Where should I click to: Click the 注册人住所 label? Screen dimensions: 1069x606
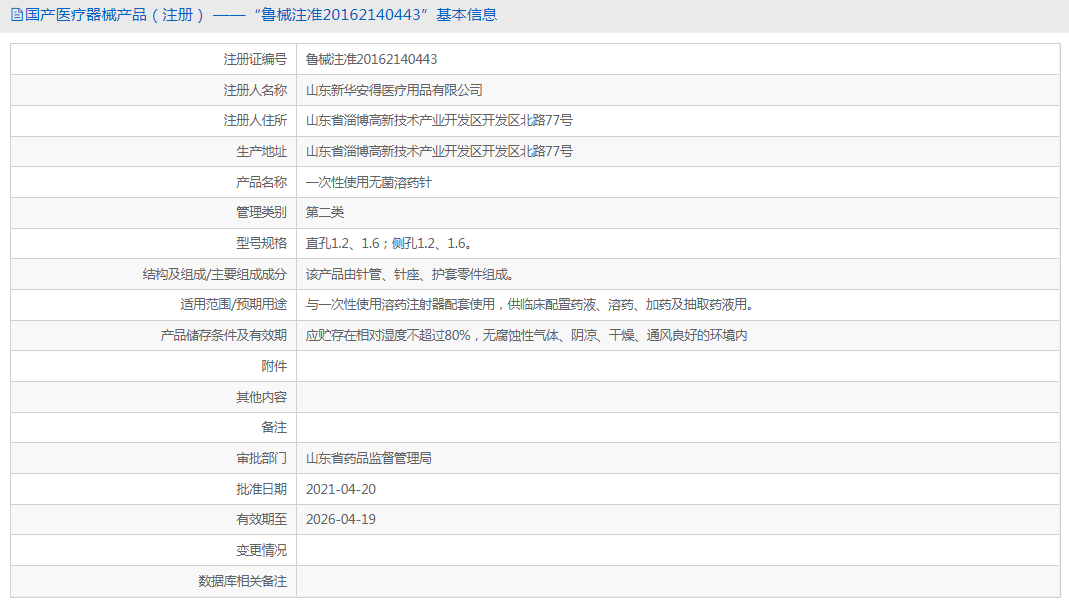[x=255, y=121]
